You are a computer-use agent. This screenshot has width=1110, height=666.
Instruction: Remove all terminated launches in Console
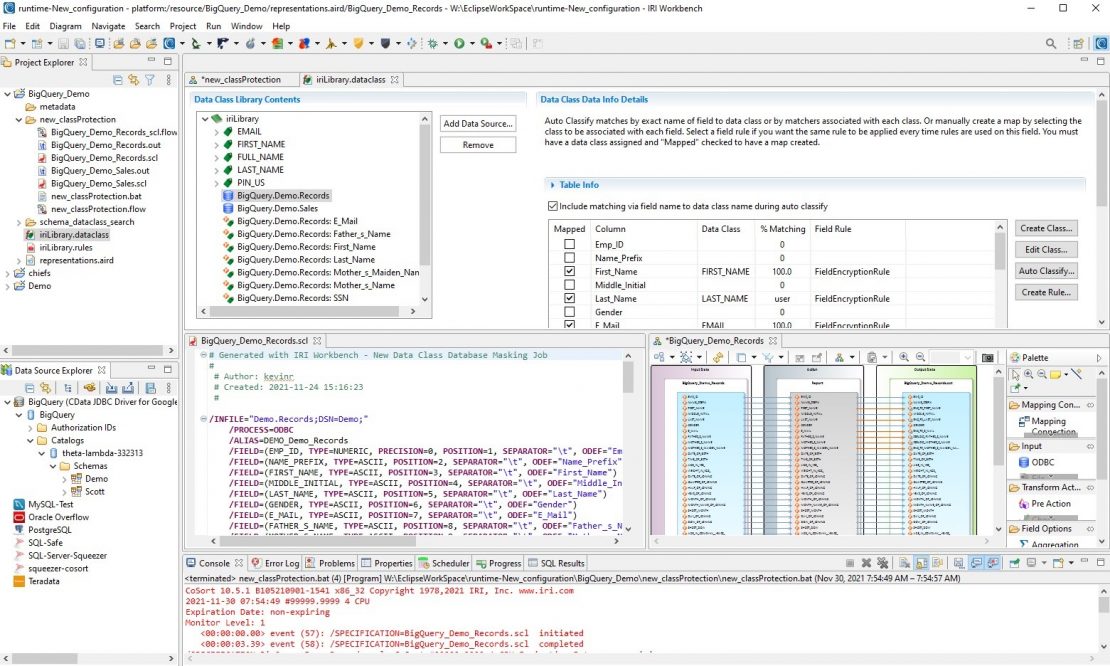click(883, 563)
